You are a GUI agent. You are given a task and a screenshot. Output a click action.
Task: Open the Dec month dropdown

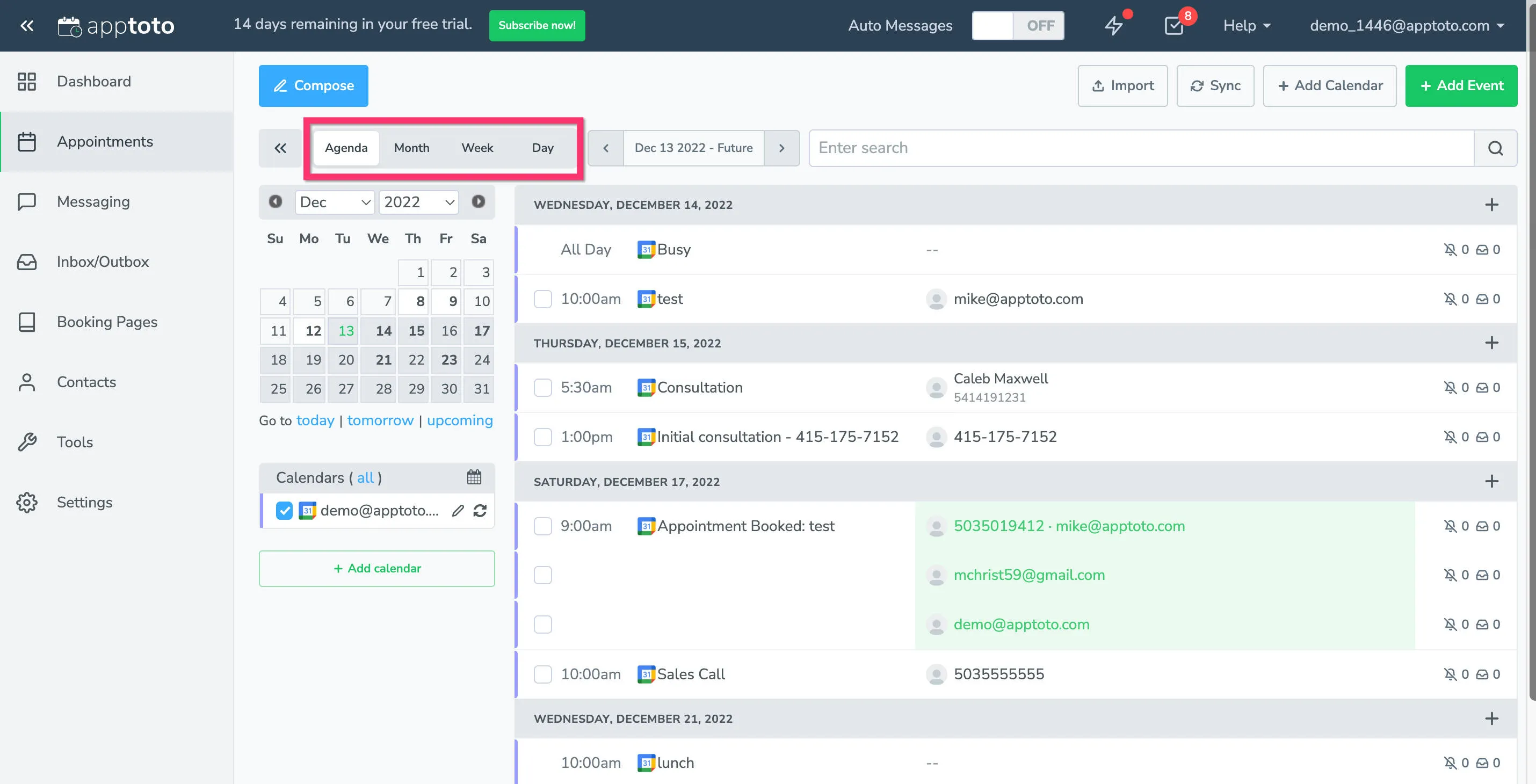click(x=334, y=202)
